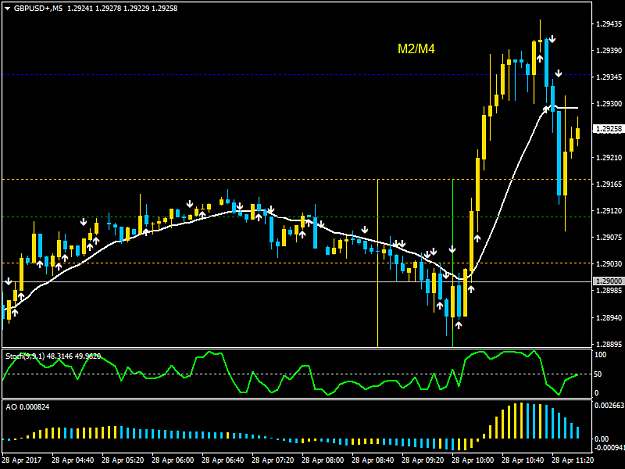The height and width of the screenshot is (469, 625).
Task: Click the AO 0.000824 indicator label
Action: click(28, 407)
